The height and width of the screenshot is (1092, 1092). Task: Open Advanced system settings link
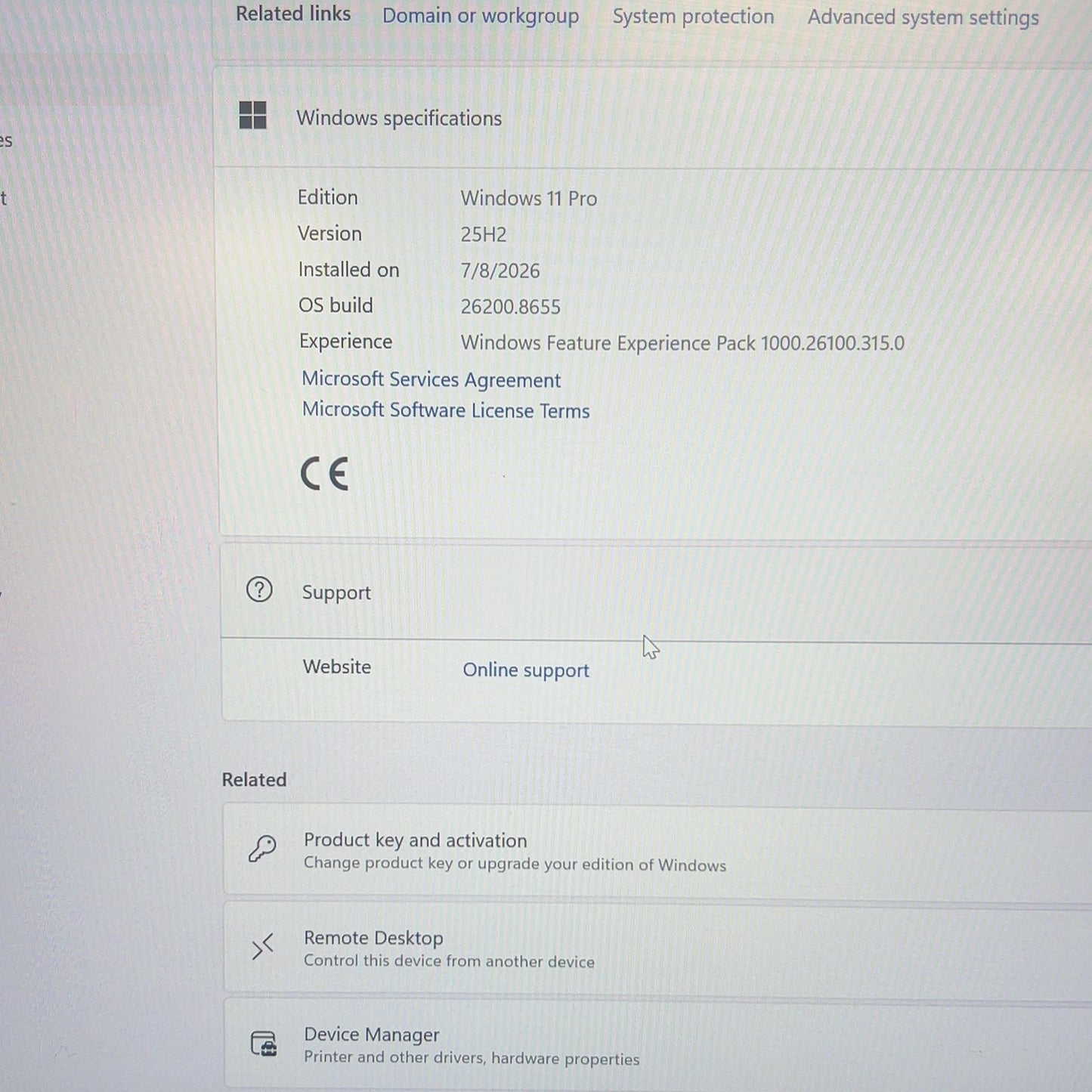coord(923,17)
